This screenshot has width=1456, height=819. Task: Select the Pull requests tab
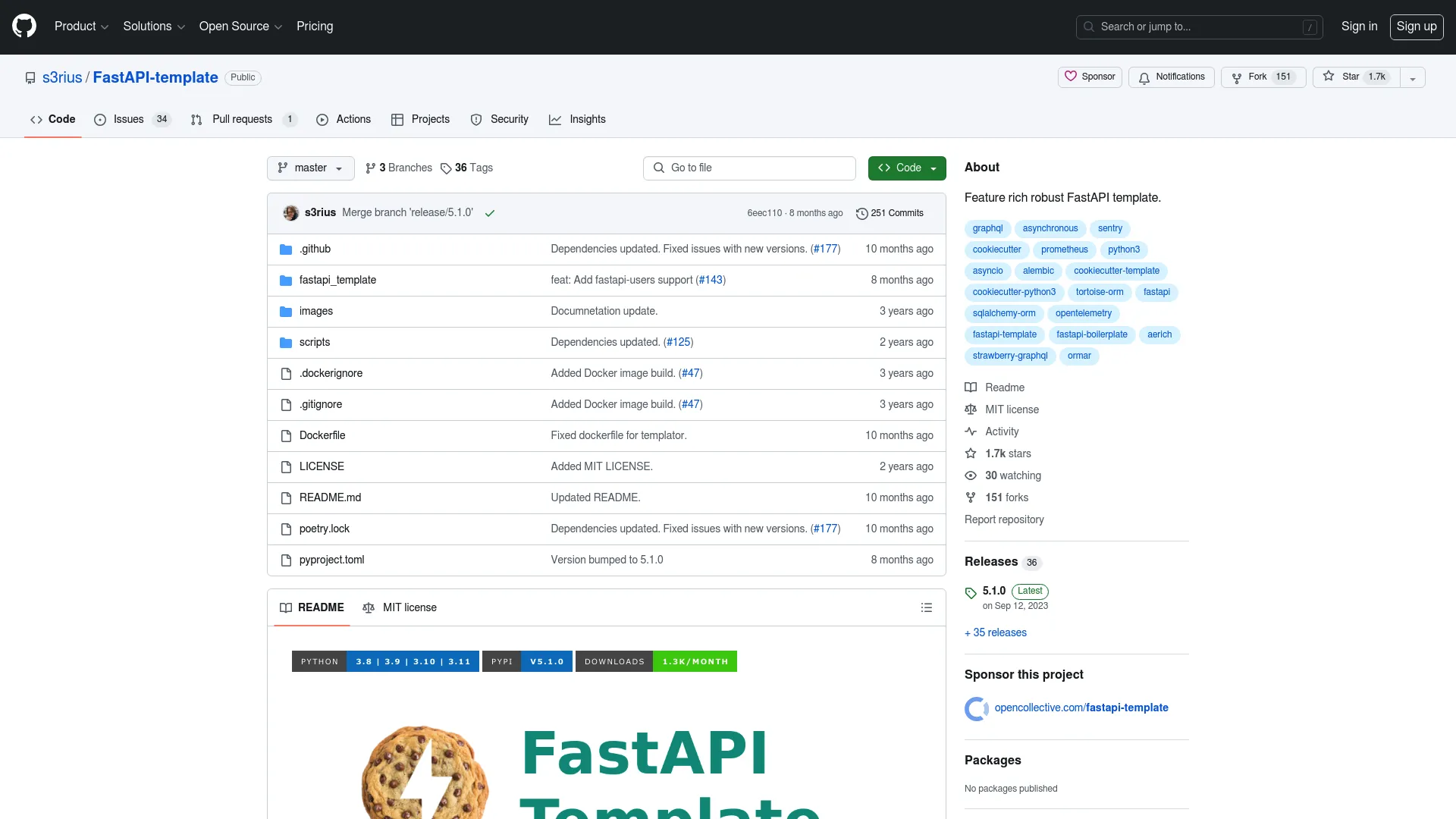(x=242, y=119)
